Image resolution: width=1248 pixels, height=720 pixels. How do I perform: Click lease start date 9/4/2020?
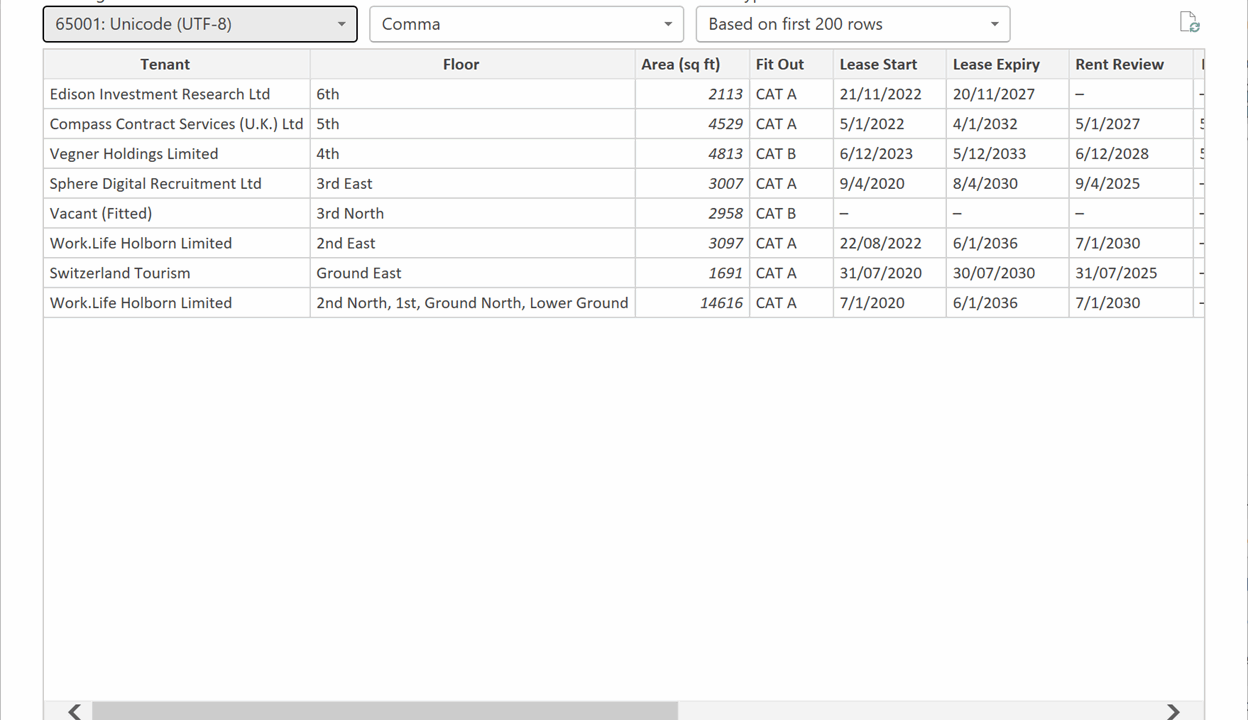pyautogui.click(x=889, y=184)
